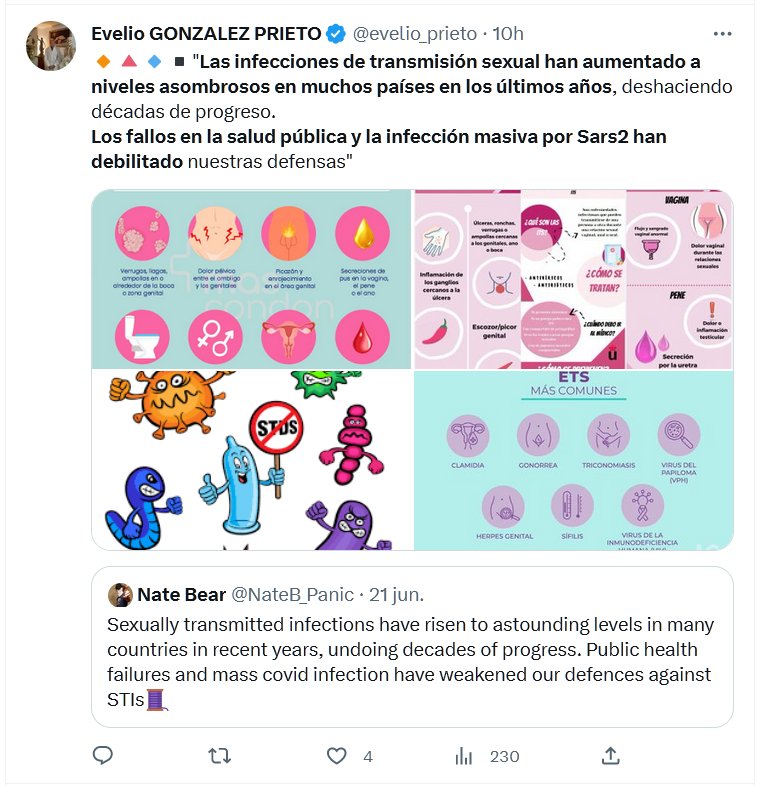Click the share upload icon
The height and width of the screenshot is (786, 764).
point(611,756)
